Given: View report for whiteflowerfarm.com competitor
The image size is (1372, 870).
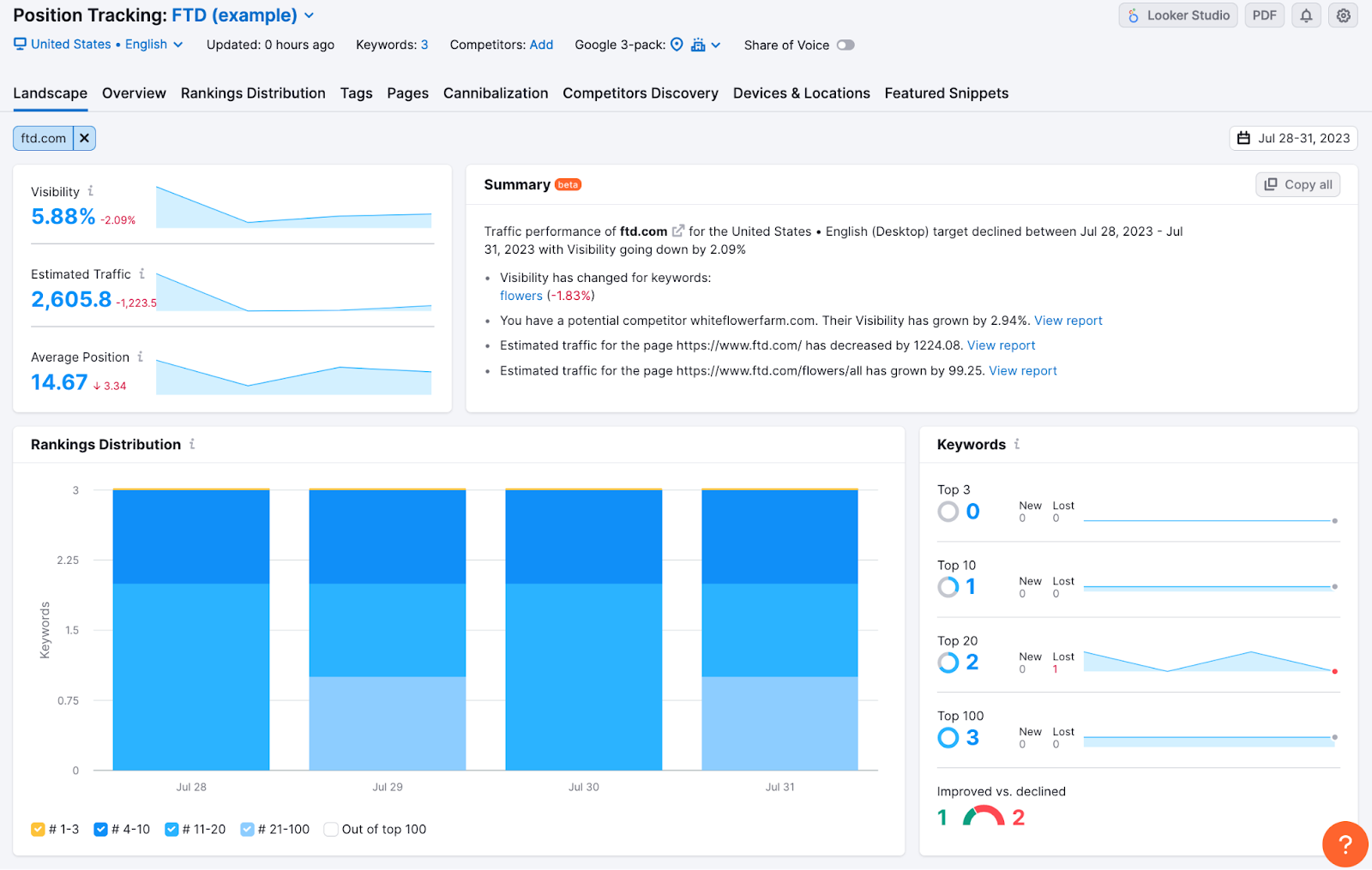Looking at the screenshot, I should coord(1068,321).
